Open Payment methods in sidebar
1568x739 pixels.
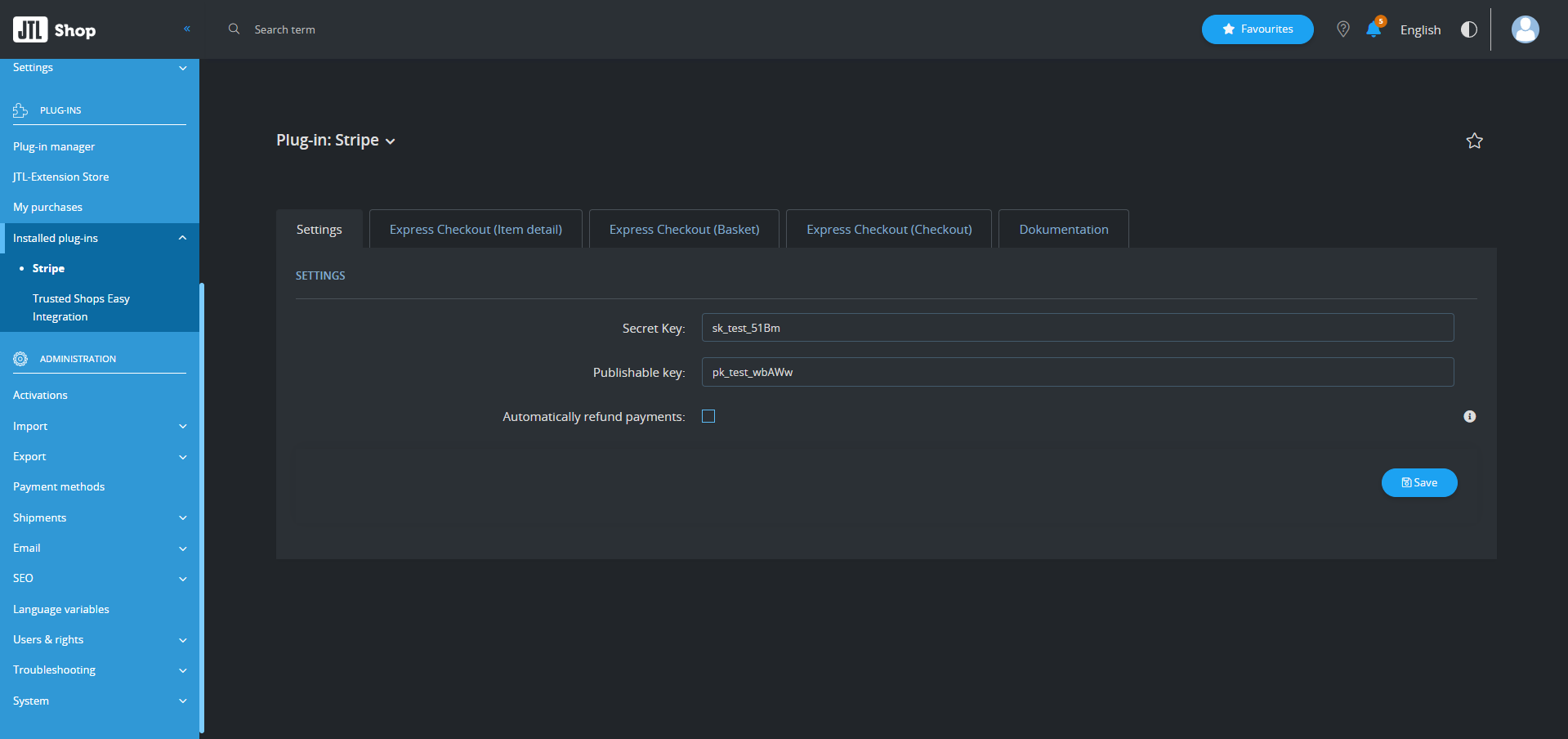point(59,487)
